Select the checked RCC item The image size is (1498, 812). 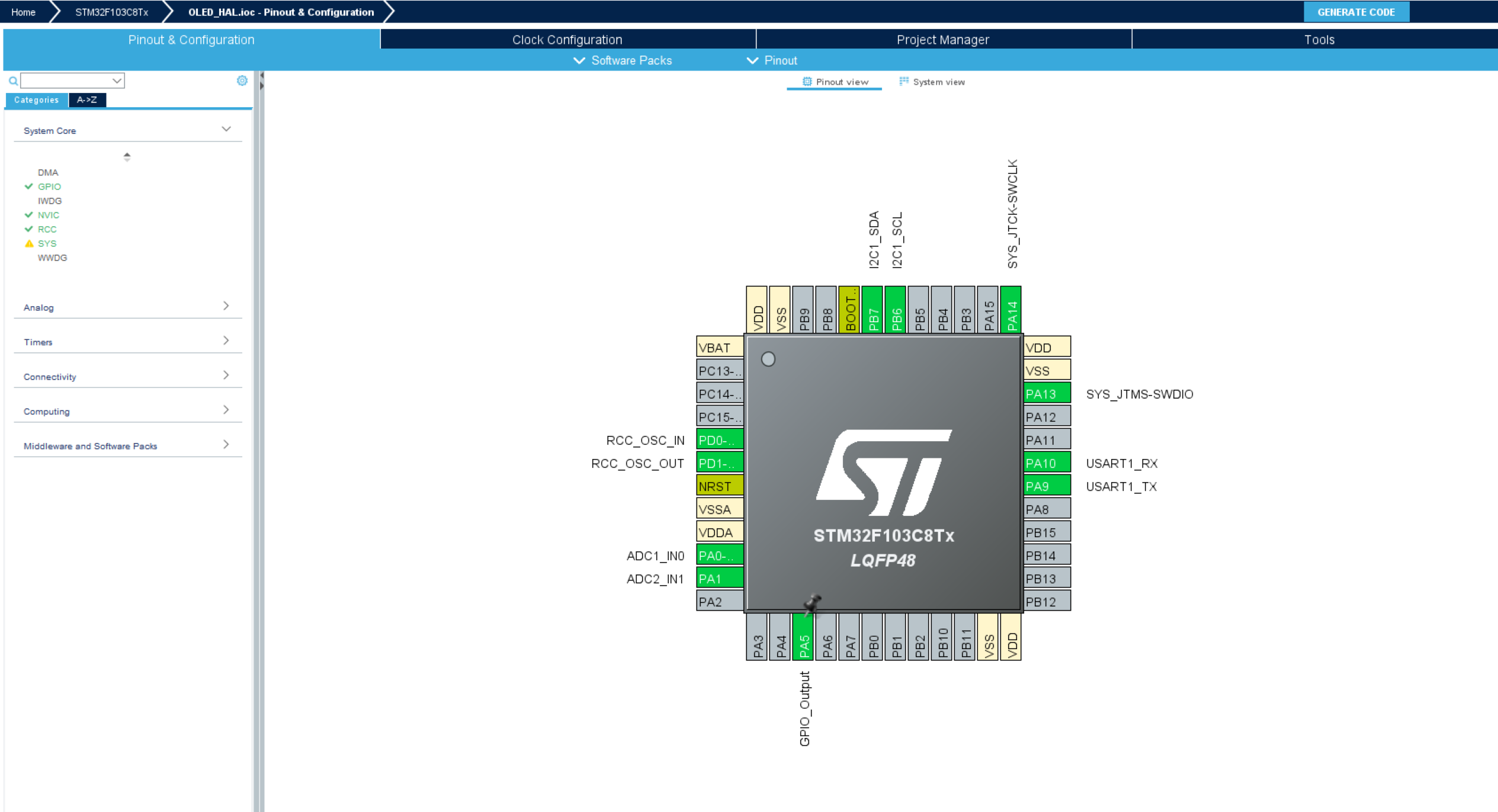[x=47, y=229]
